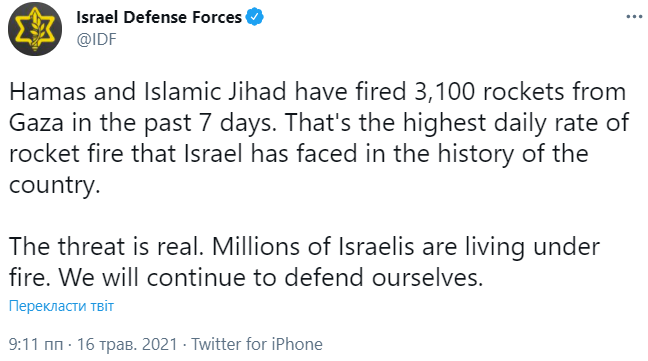
Task: Click the sentence The threat is real
Action: click(107, 247)
